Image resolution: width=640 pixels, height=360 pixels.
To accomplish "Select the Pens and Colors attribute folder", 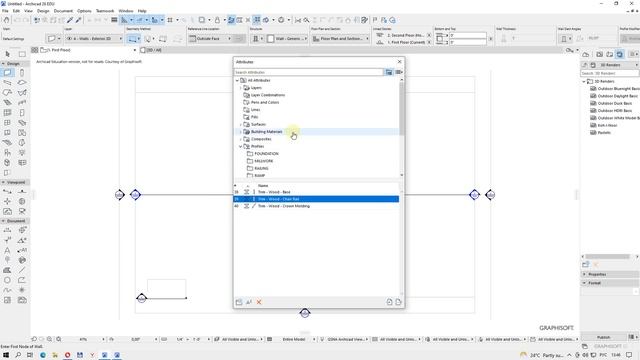I will [x=265, y=102].
